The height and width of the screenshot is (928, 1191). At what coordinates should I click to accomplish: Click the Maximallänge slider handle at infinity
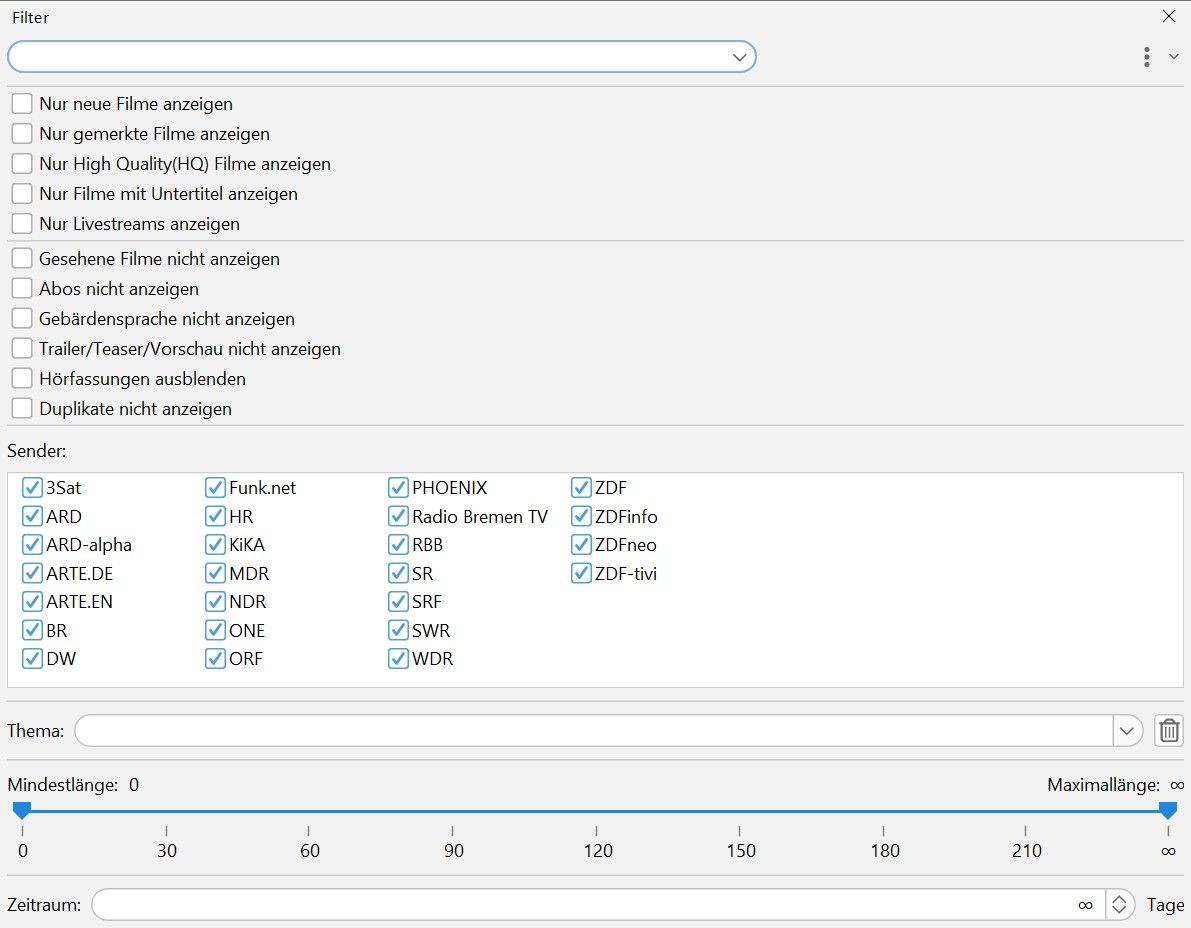tap(1168, 810)
